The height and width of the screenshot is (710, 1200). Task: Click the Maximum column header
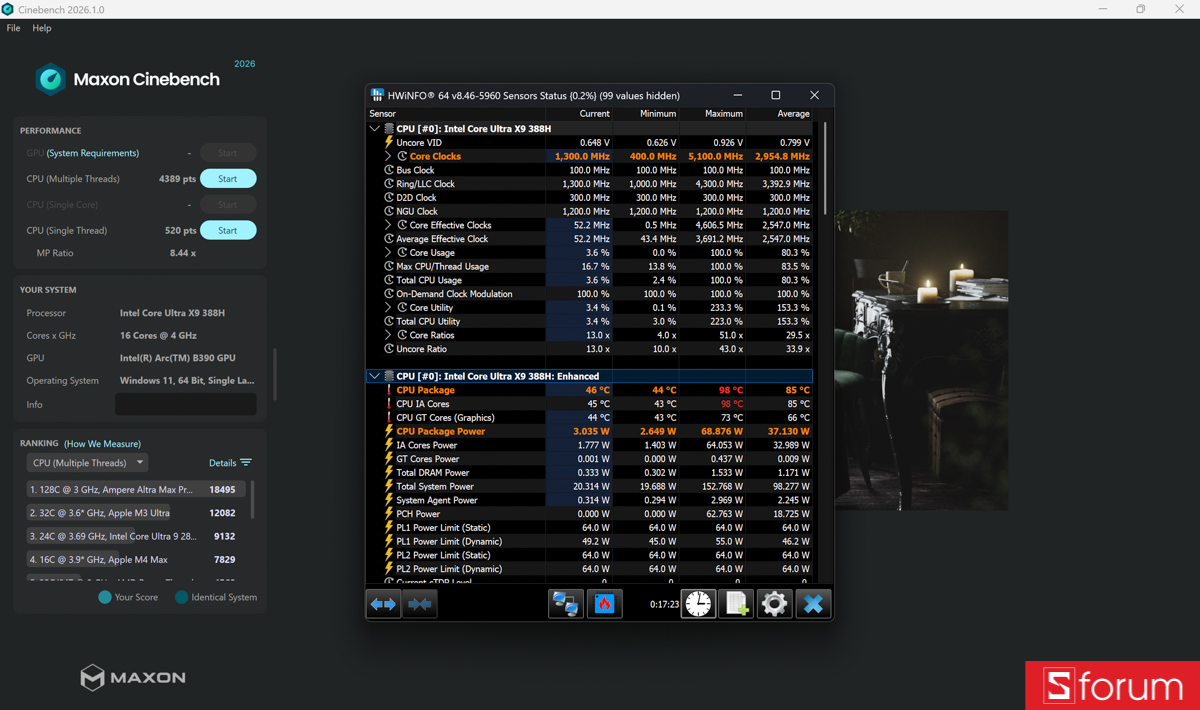click(724, 114)
